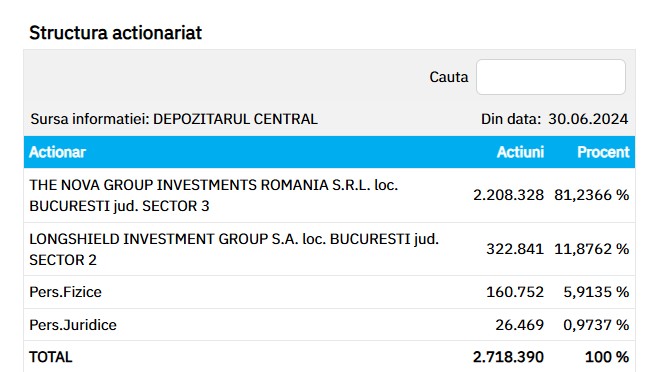Viewport: 657px width, 372px height.
Task: Click the 322.841 shares value
Action: (x=515, y=249)
